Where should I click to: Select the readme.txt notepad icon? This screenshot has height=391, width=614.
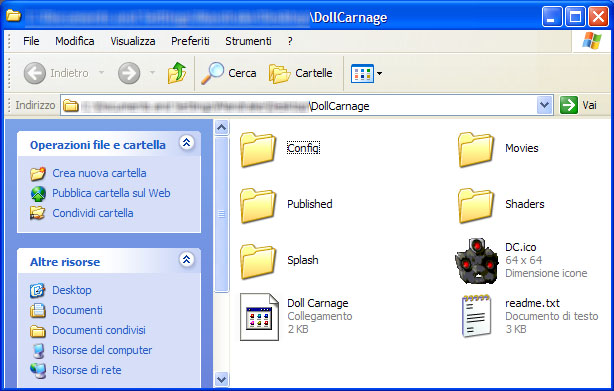pos(476,316)
